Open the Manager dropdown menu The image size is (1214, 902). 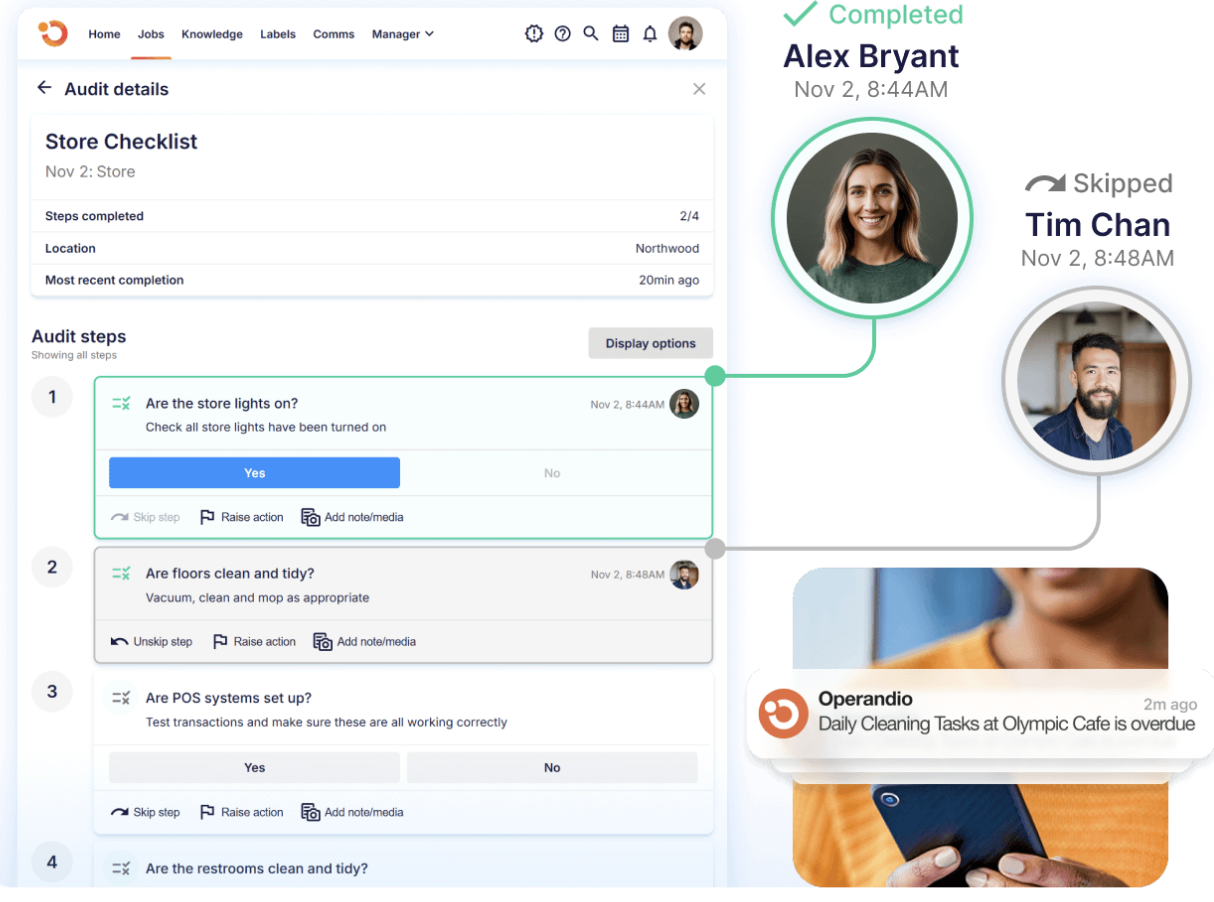pos(403,34)
